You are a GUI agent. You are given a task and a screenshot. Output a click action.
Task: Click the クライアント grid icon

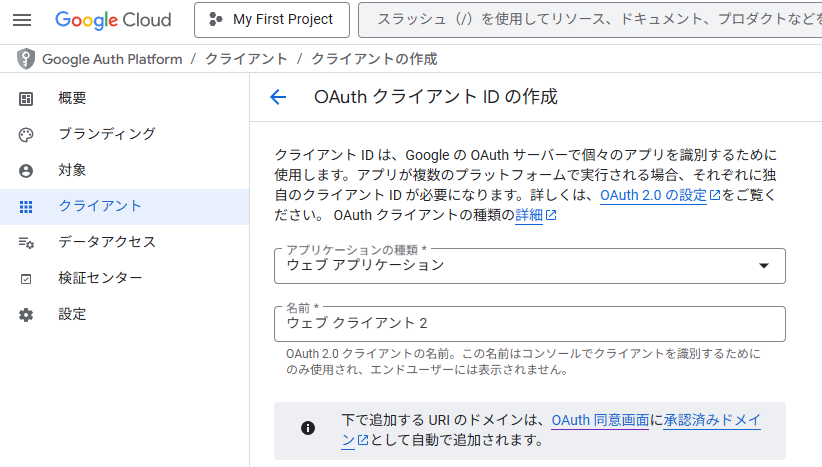click(x=26, y=207)
